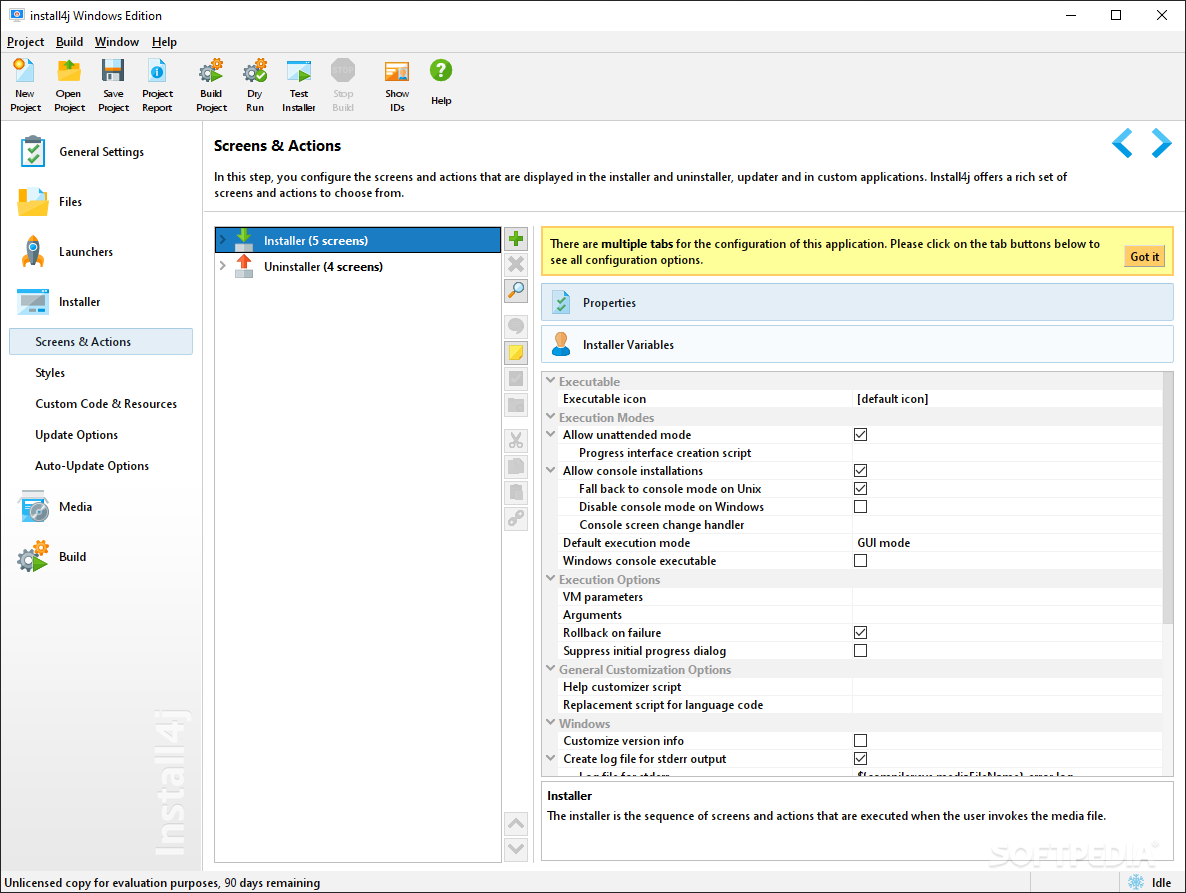Click the yellow sticky note icon

(x=516, y=352)
